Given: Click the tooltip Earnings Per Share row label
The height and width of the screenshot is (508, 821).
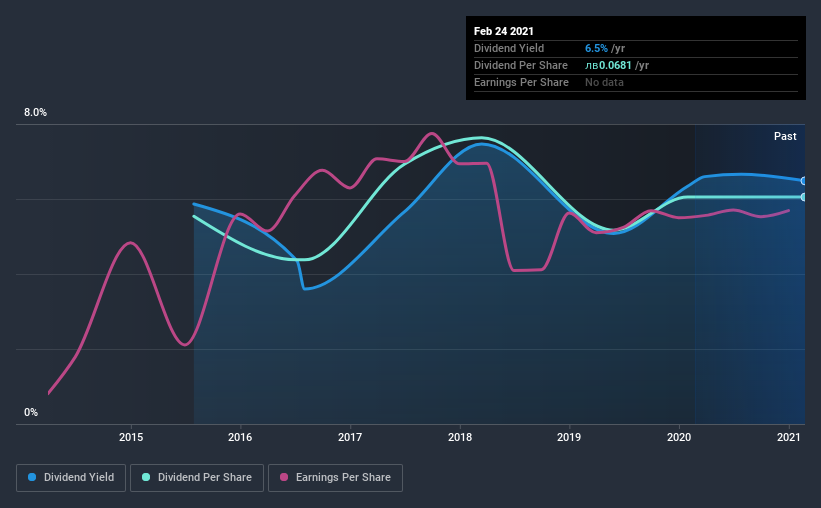Looking at the screenshot, I should pyautogui.click(x=522, y=82).
